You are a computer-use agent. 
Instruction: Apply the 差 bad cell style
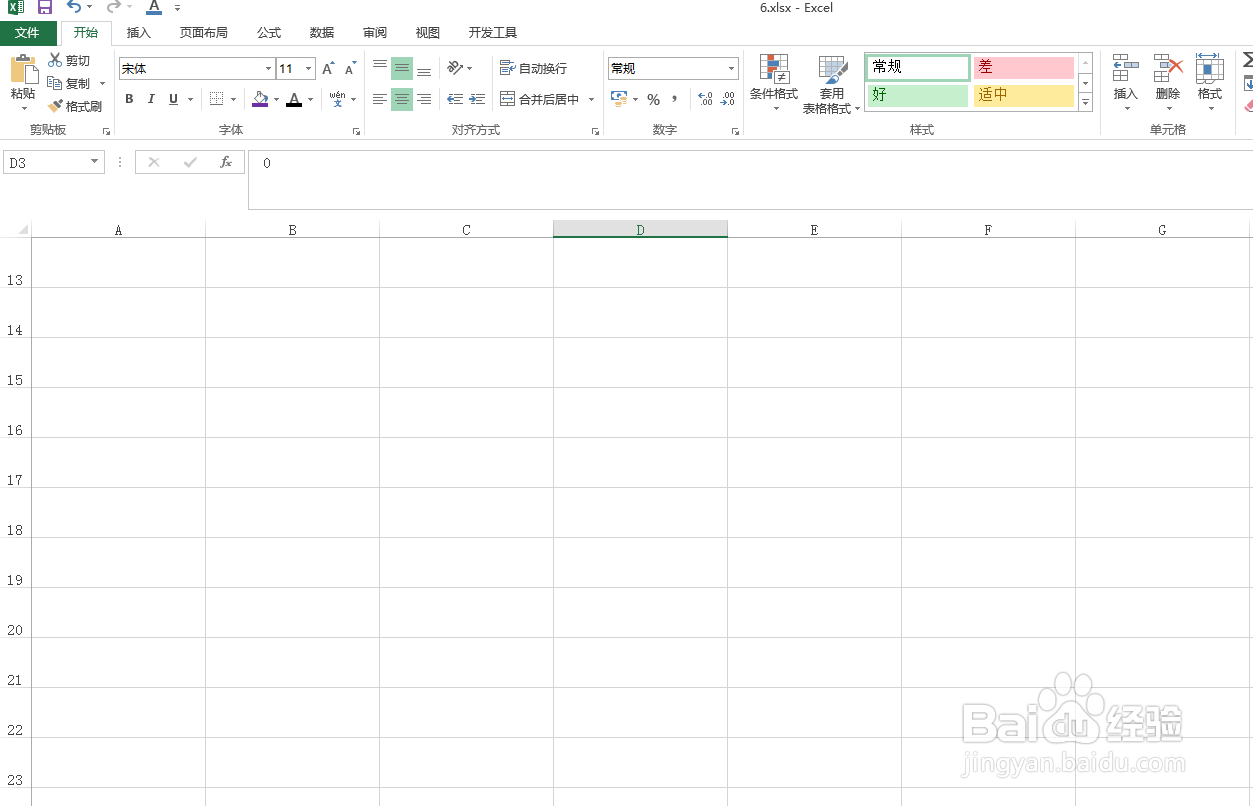tap(1024, 67)
